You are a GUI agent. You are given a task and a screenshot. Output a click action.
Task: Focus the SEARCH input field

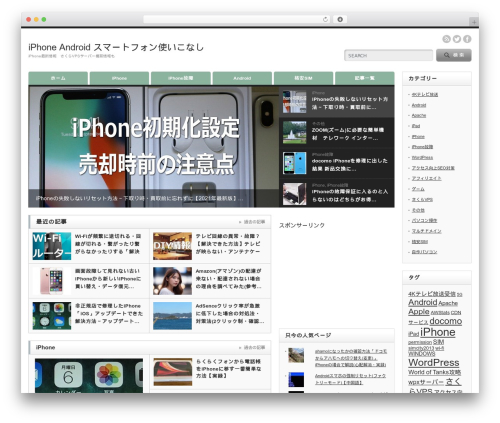pos(388,55)
